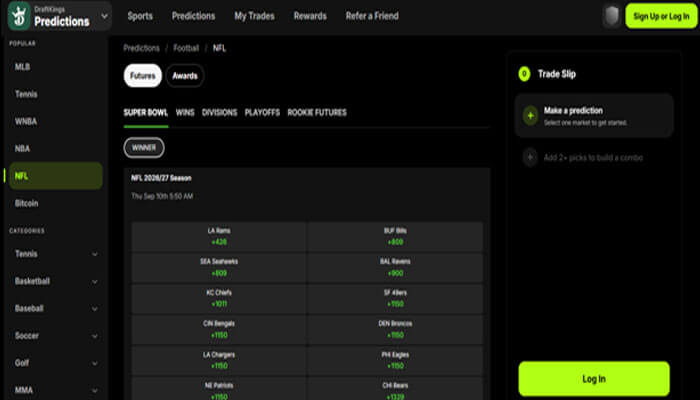Image resolution: width=700 pixels, height=400 pixels.
Task: Pick SEA Seahawks market
Action: point(219,267)
